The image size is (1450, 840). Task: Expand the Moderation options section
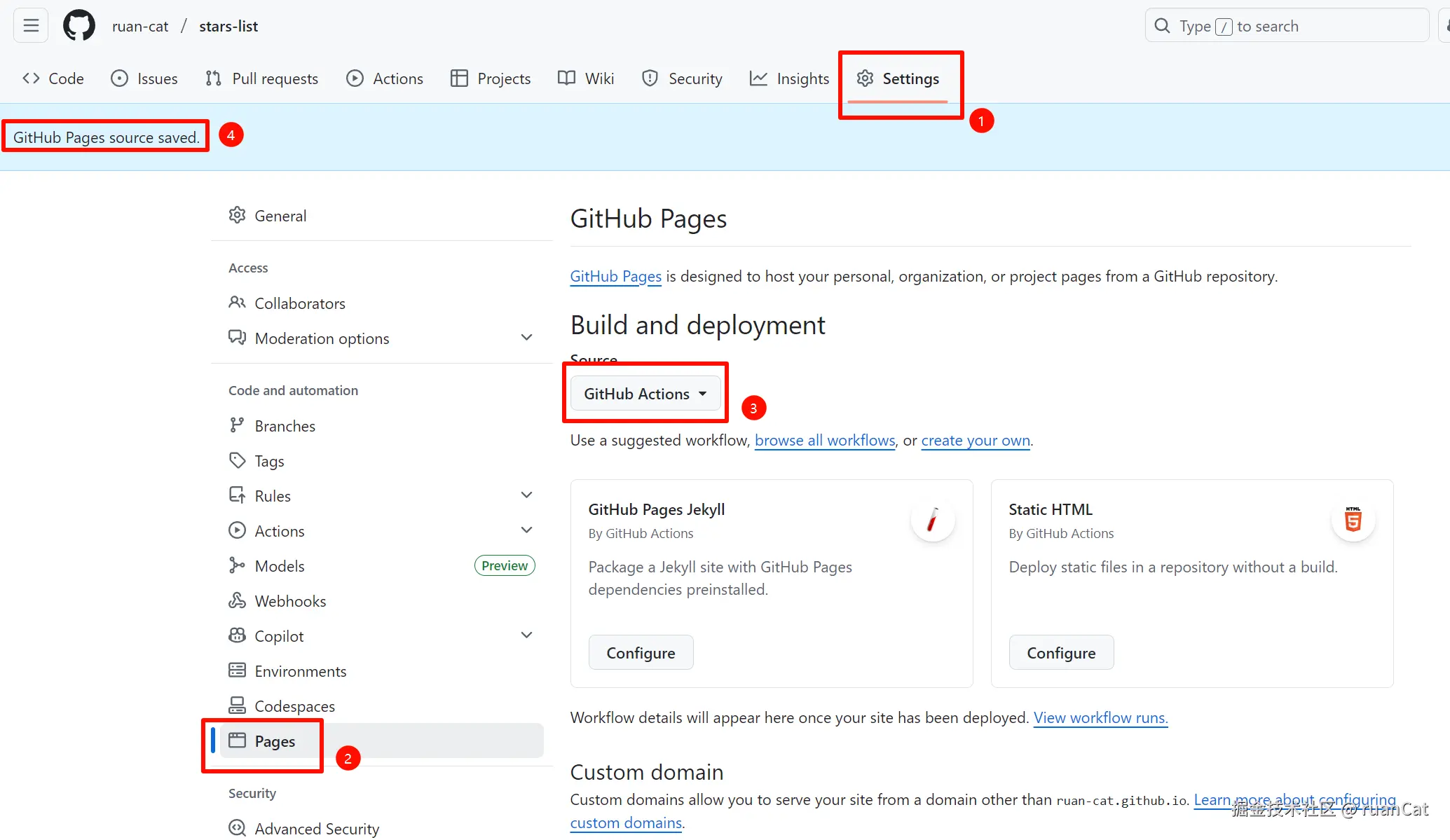coord(526,338)
